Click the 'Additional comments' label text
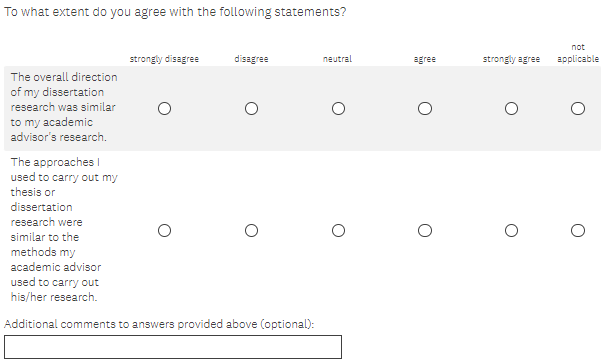This screenshot has width=607, height=364. (159, 324)
